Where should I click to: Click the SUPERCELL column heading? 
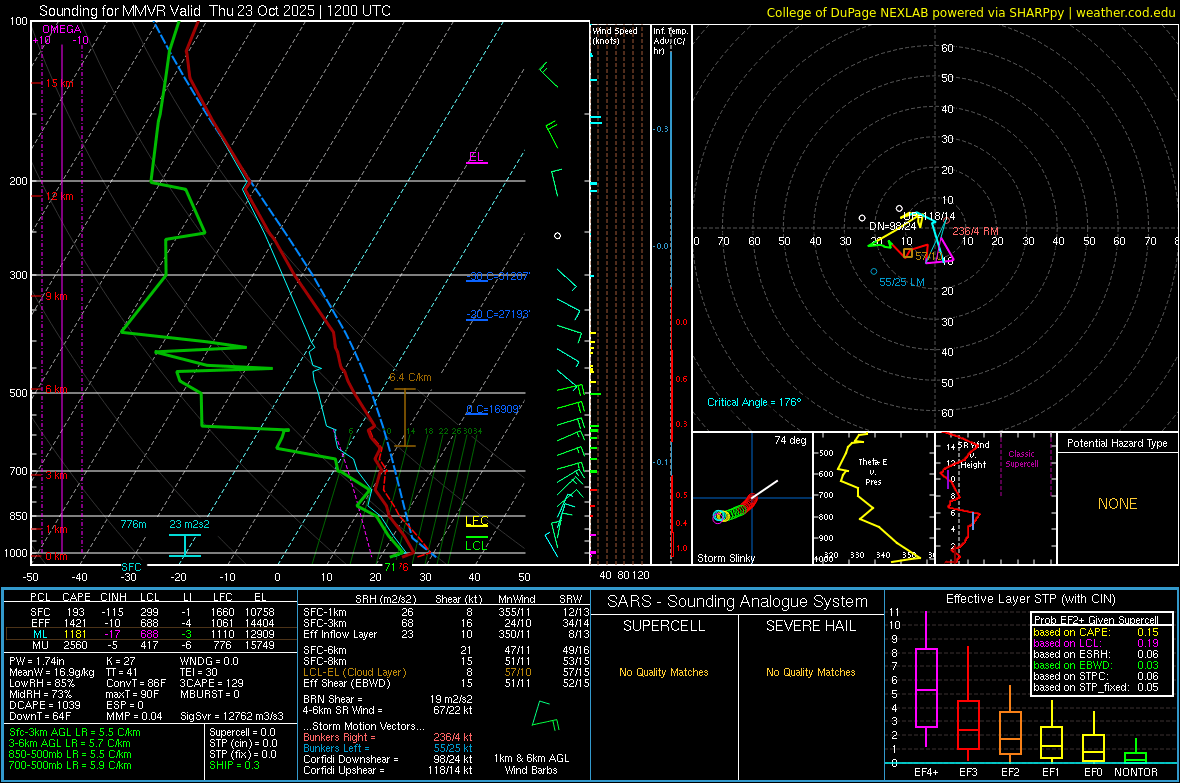point(664,626)
